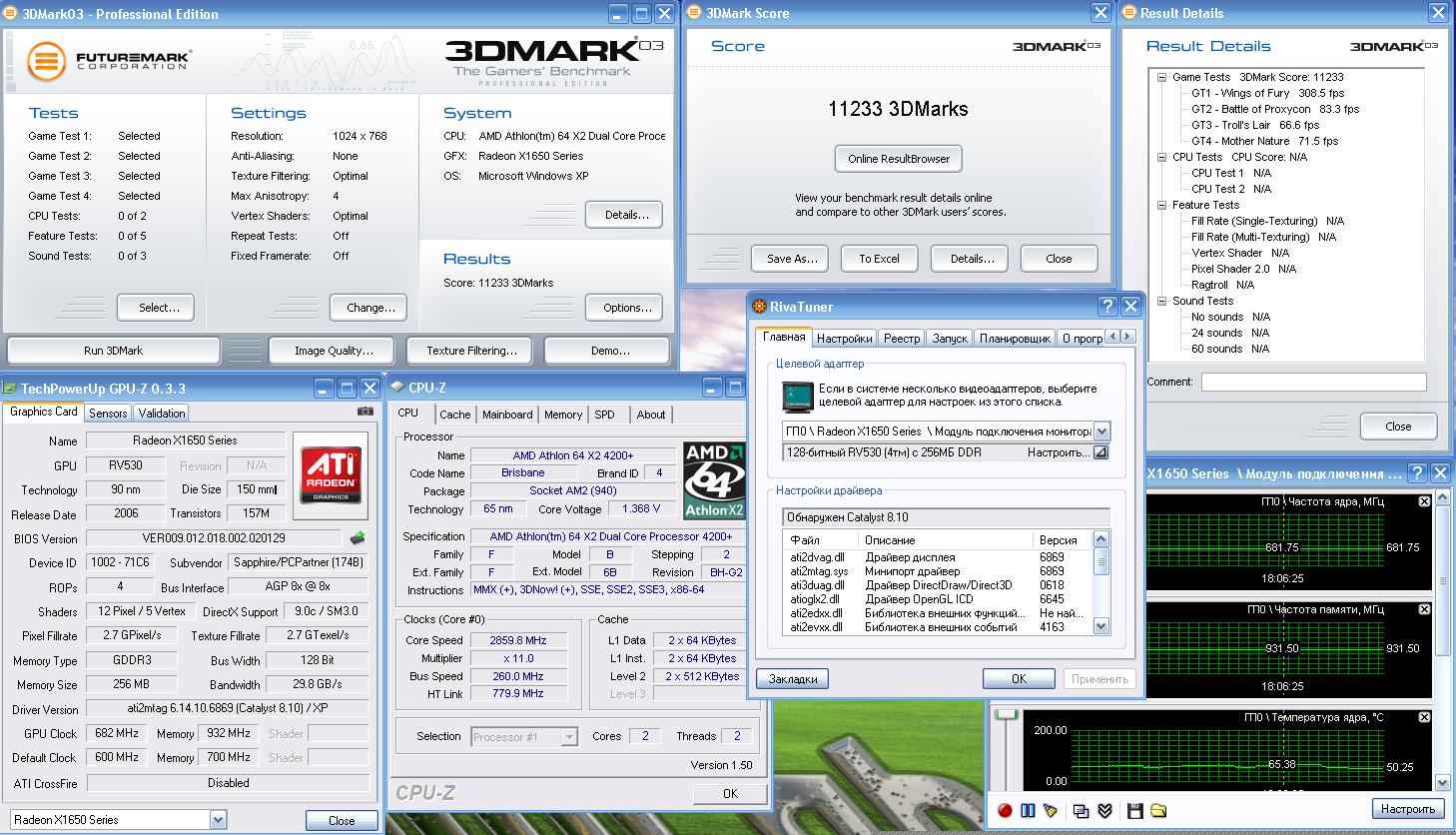Viewport: 1456px width, 835px height.
Task: Open RivaTuner help question-mark button
Action: point(1106,307)
